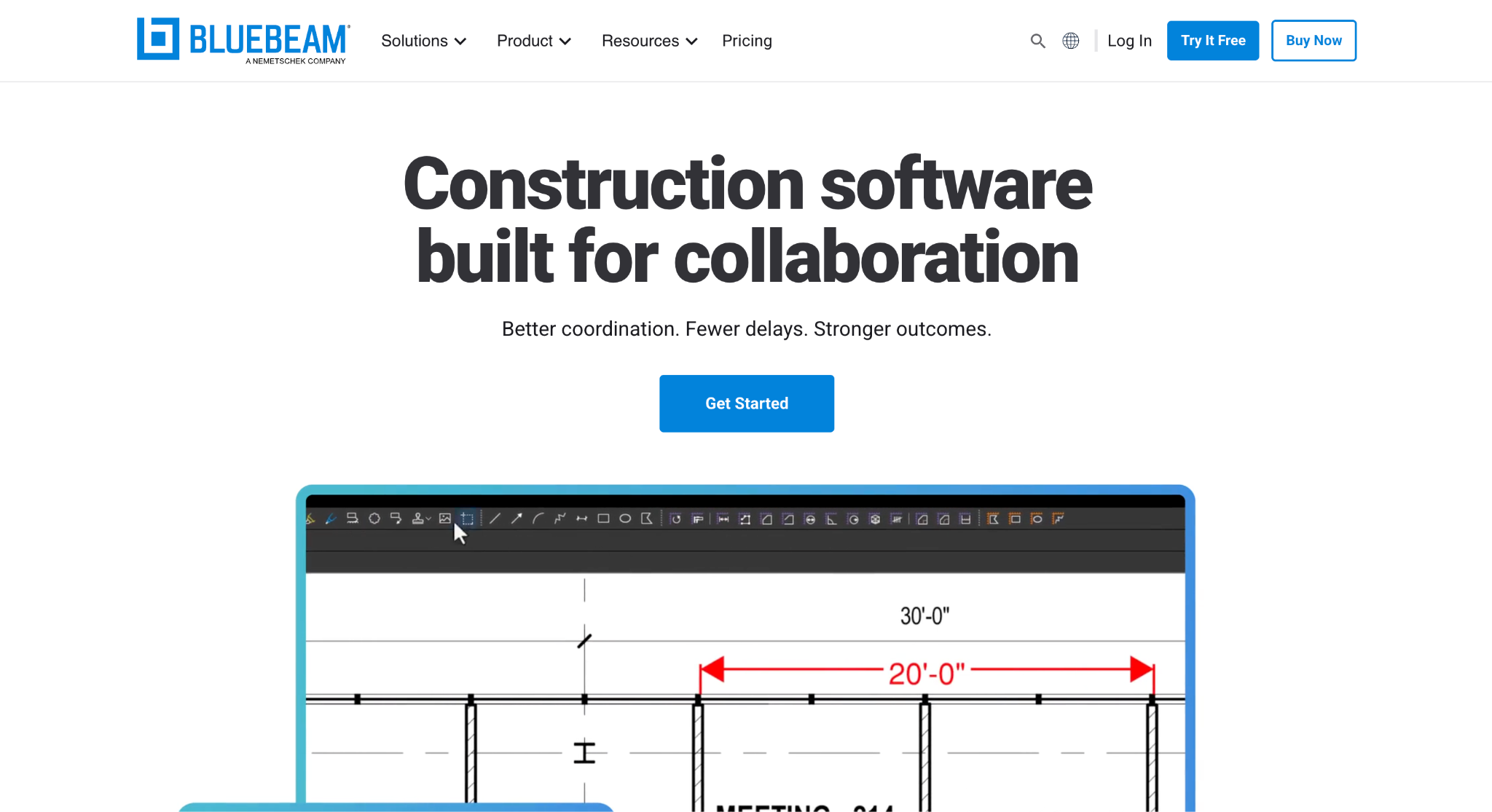Select the Line tool icon
Viewport: 1492px width, 812px height.
[495, 519]
